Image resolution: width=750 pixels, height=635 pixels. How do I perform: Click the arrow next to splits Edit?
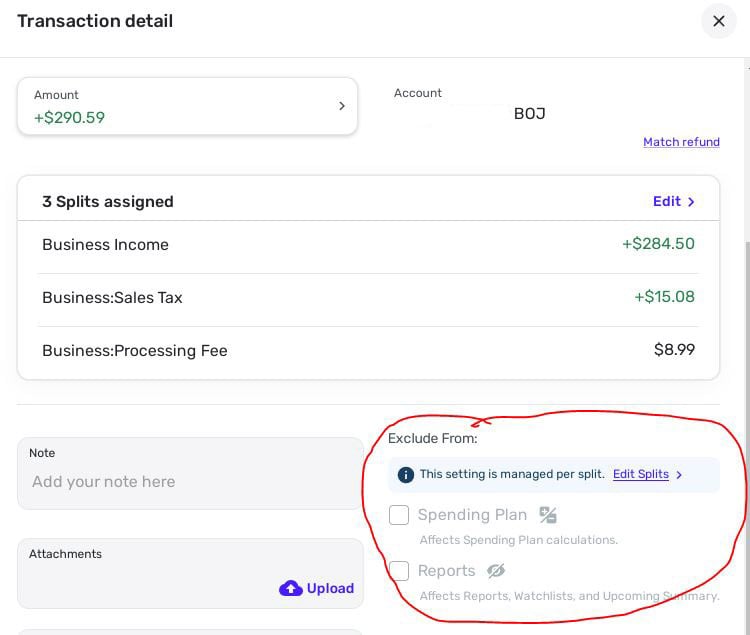pyautogui.click(x=692, y=202)
